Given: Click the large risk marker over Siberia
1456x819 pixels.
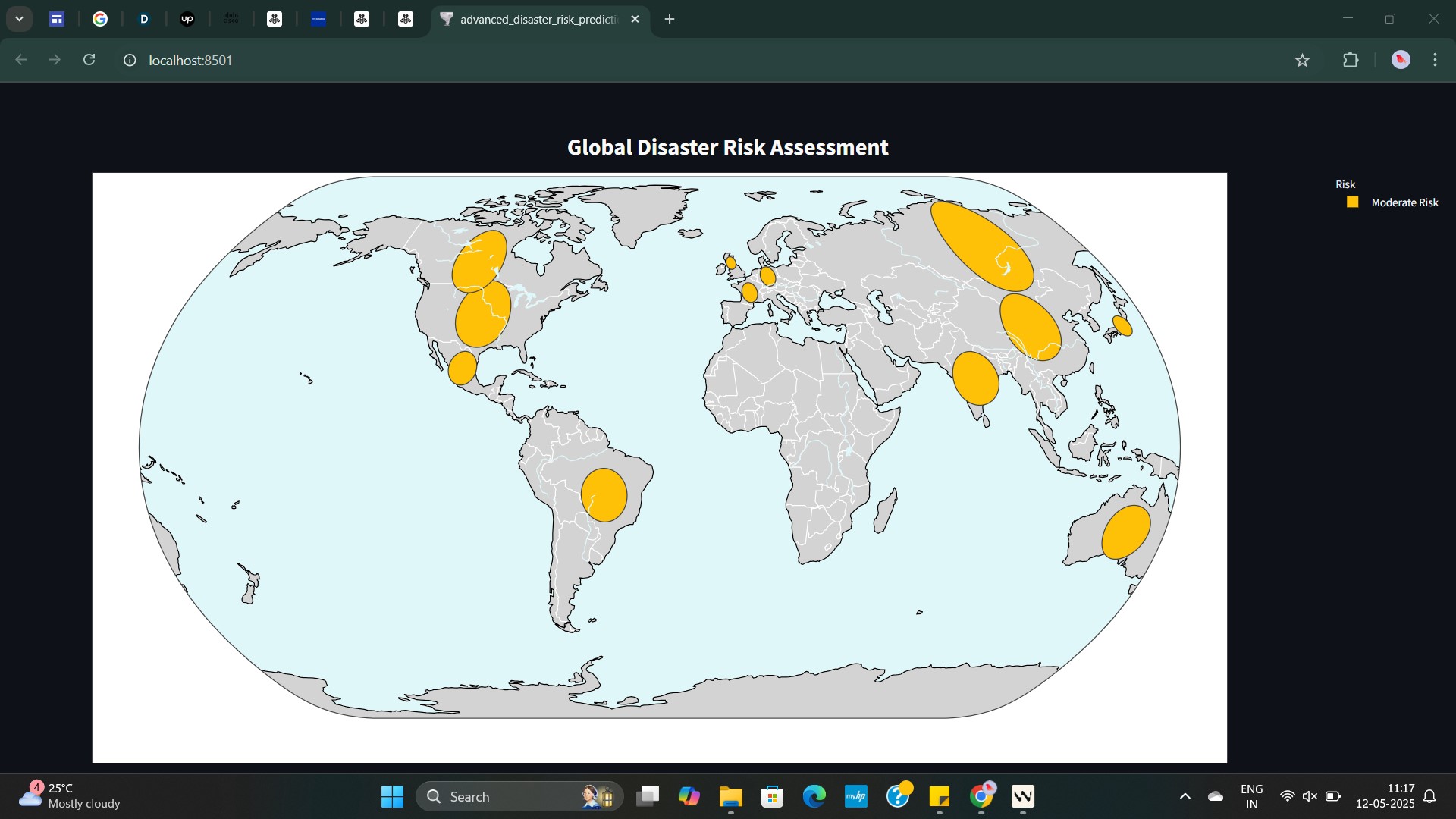Looking at the screenshot, I should pyautogui.click(x=981, y=246).
